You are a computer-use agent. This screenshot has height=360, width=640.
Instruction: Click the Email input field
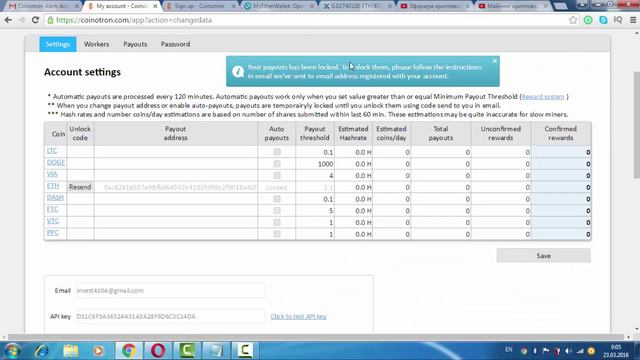coord(170,291)
